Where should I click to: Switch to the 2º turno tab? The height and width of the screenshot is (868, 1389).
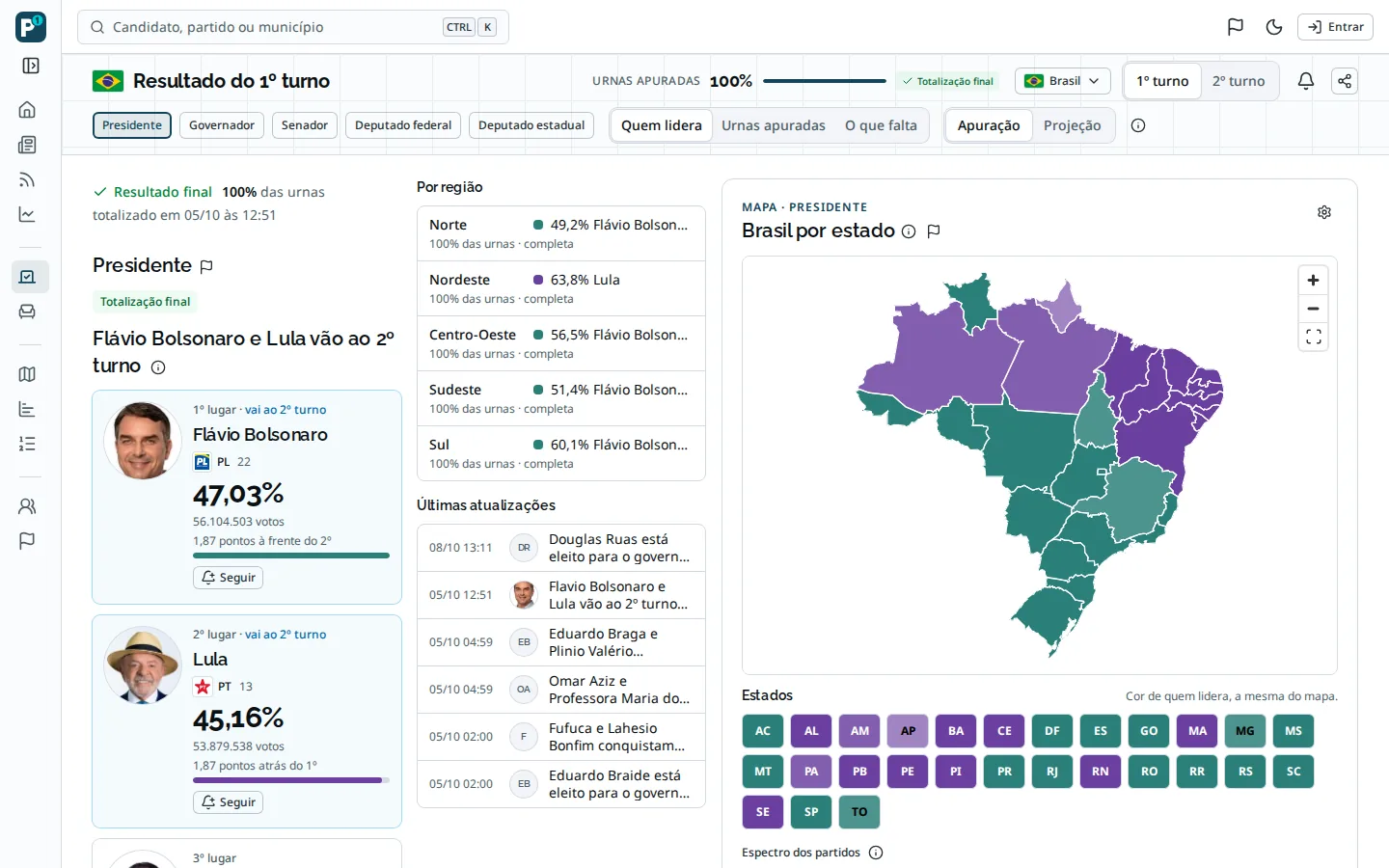(1239, 81)
